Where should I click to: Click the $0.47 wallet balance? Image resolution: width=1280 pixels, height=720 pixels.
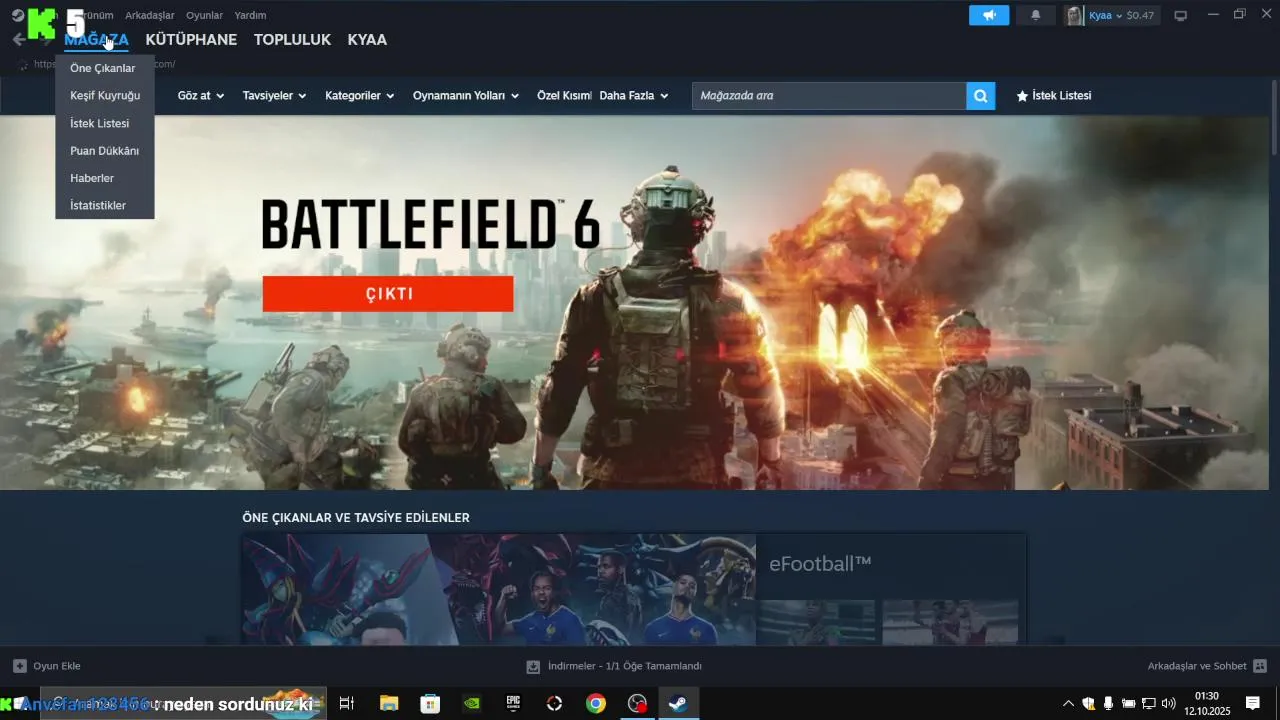pyautogui.click(x=1140, y=15)
